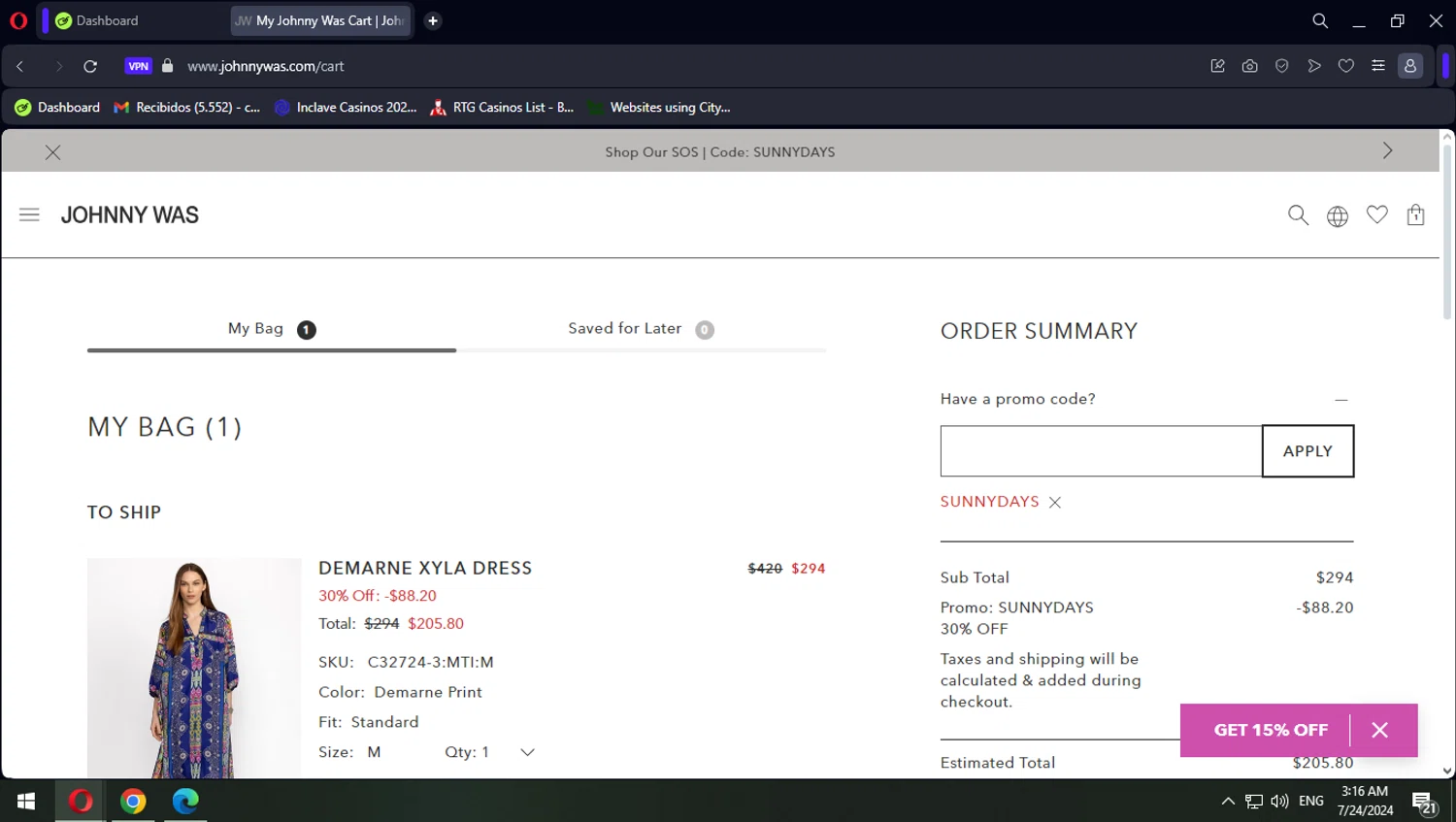Click the ENG language indicator

[1310, 801]
